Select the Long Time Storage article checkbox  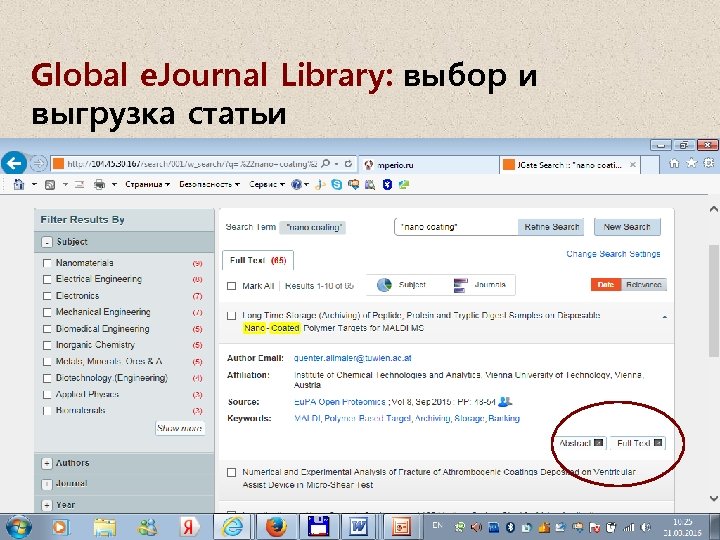(x=231, y=315)
